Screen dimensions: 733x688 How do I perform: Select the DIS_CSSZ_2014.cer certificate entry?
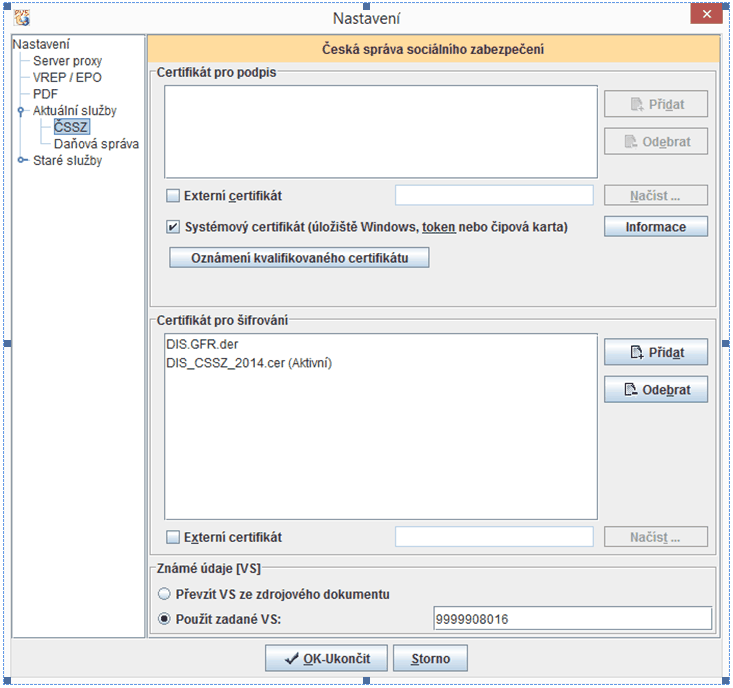coord(248,363)
